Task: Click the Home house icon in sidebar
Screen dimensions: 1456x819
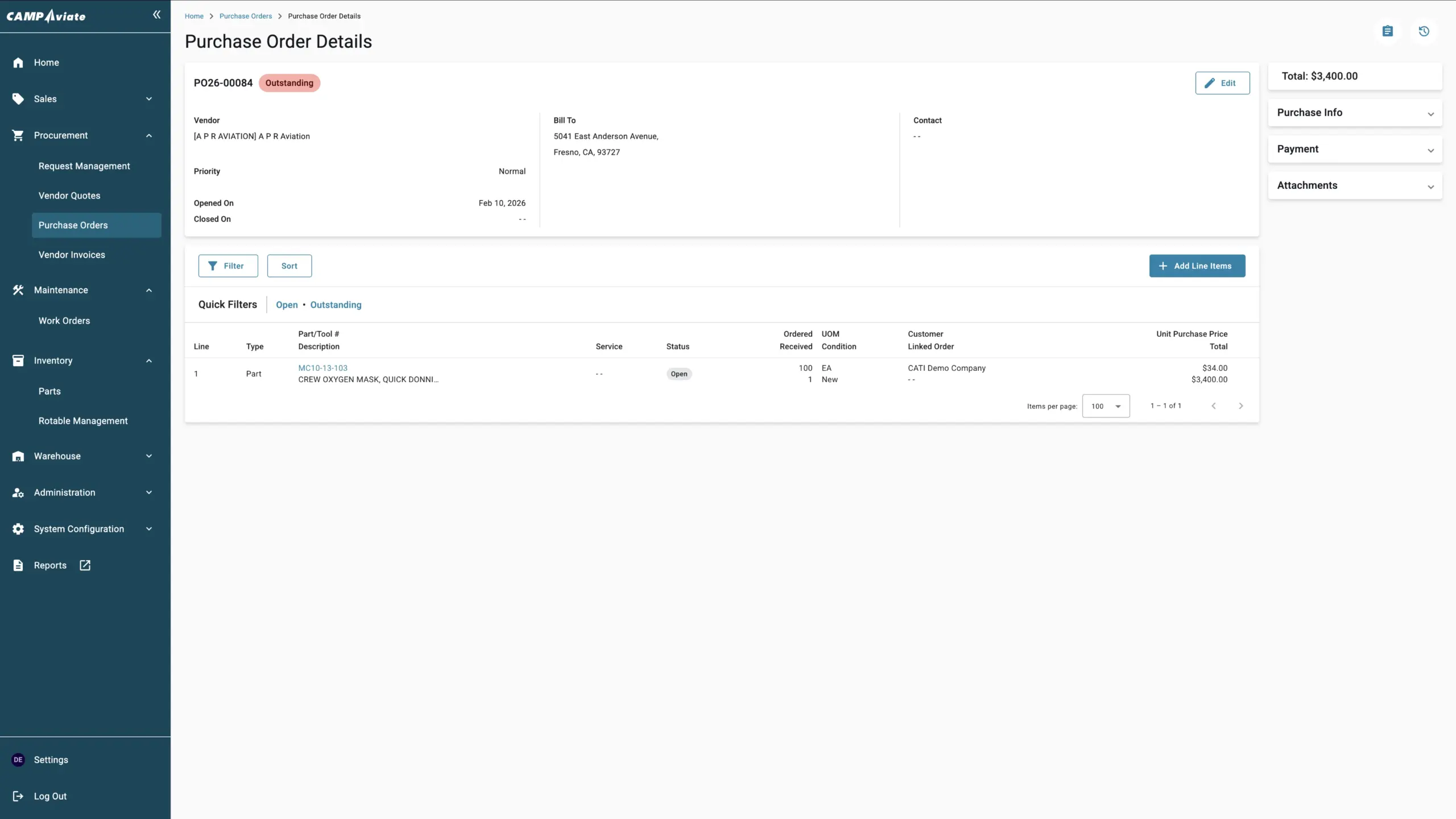Action: pos(18,63)
